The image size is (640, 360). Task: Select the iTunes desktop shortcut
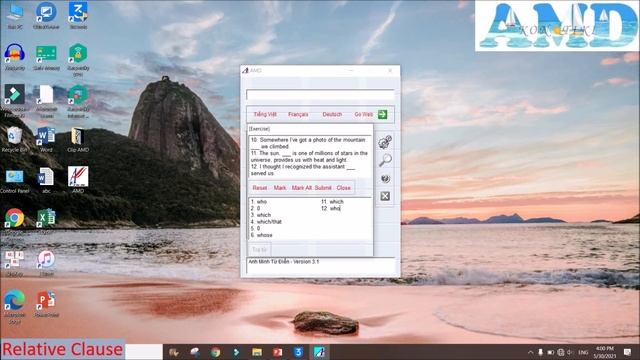[x=46, y=262]
